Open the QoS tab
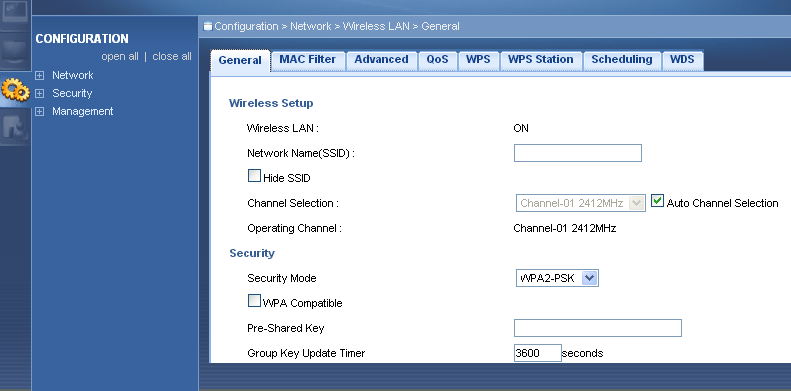 [x=437, y=60]
